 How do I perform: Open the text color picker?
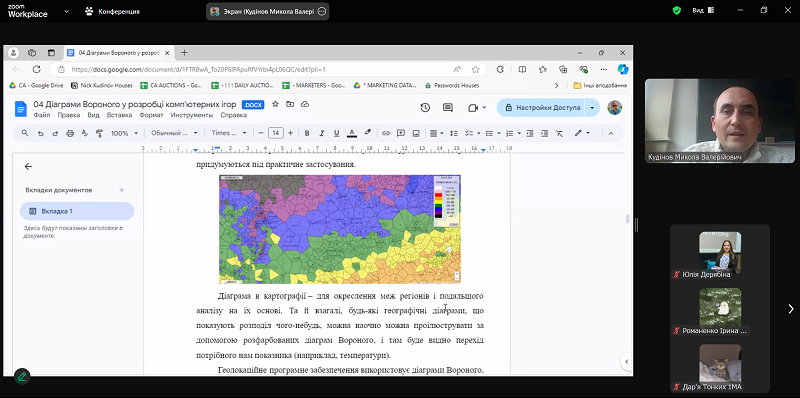pyautogui.click(x=352, y=133)
